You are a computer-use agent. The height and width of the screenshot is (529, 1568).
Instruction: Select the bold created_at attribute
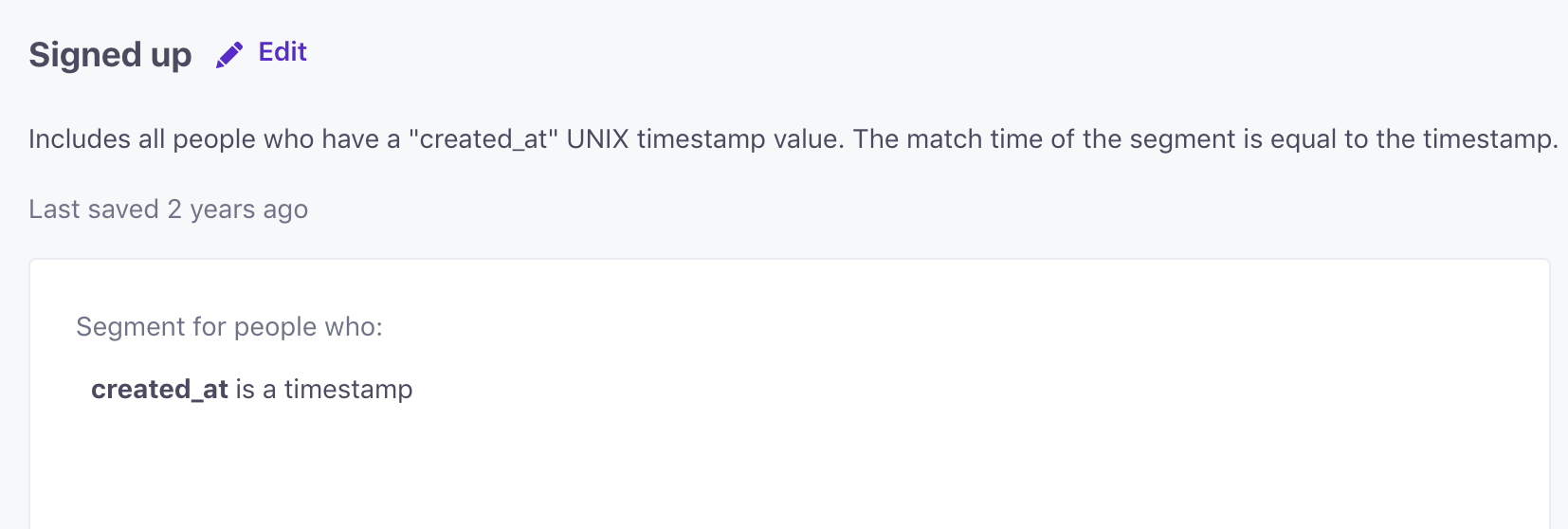[x=159, y=390]
